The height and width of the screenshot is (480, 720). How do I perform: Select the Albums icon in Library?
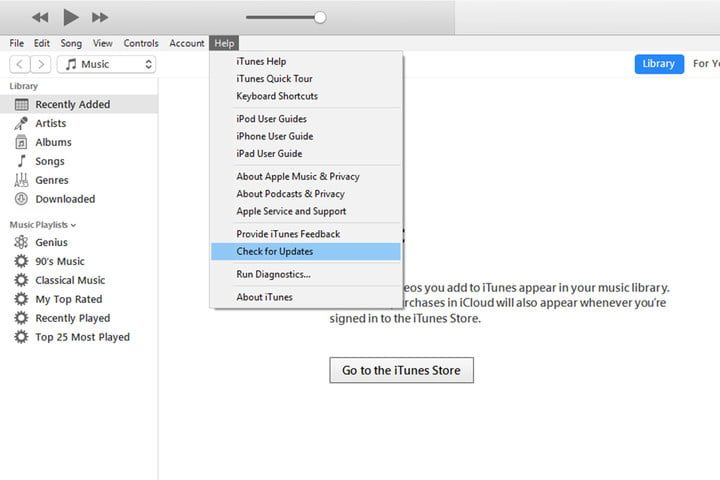[x=21, y=142]
